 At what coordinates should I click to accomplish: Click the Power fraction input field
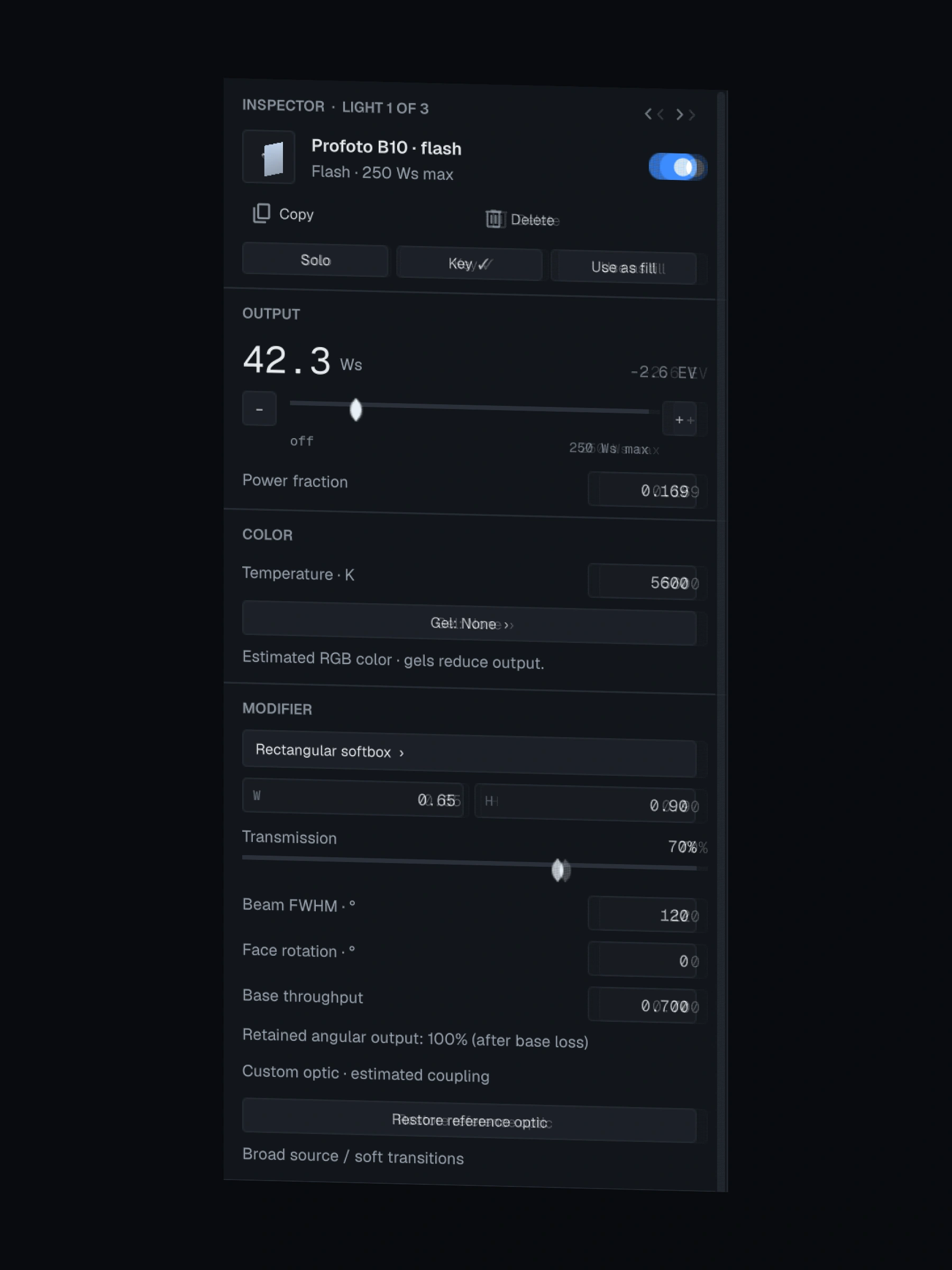[x=642, y=489]
